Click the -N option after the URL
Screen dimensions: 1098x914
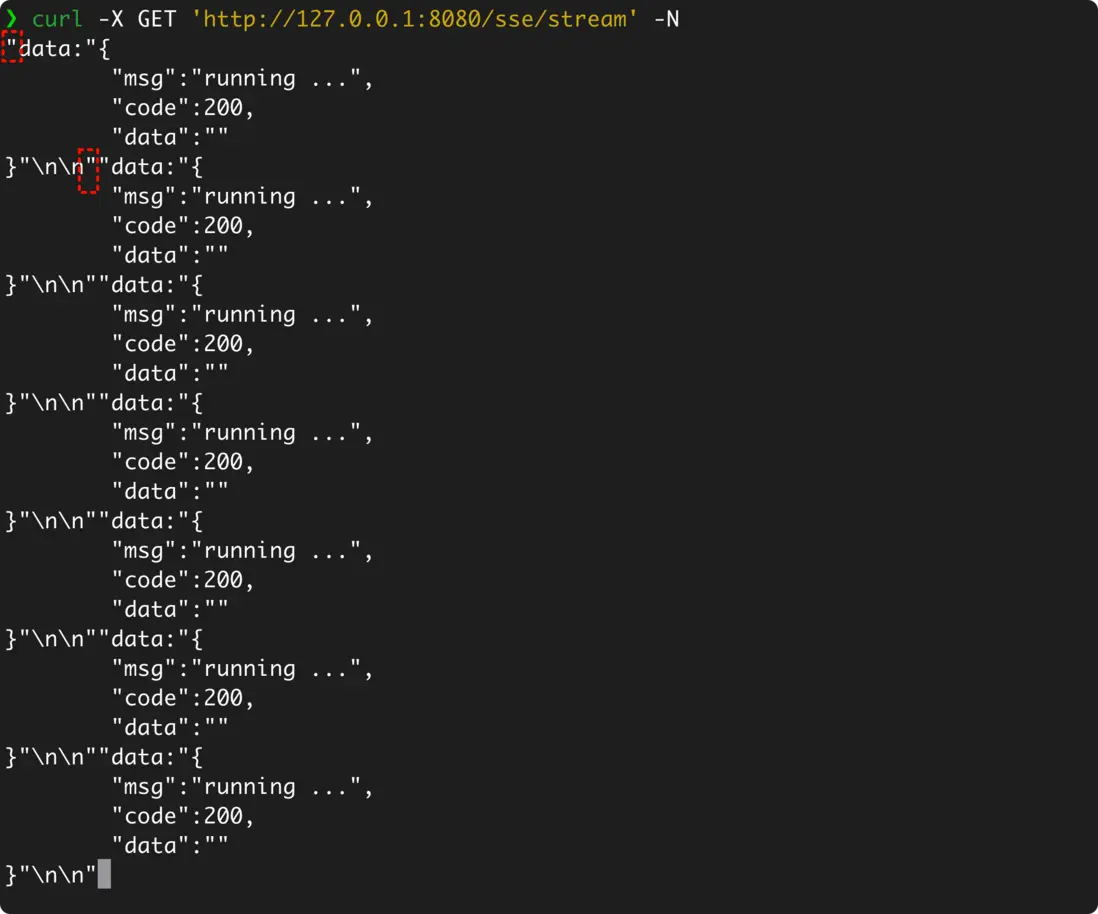[666, 19]
